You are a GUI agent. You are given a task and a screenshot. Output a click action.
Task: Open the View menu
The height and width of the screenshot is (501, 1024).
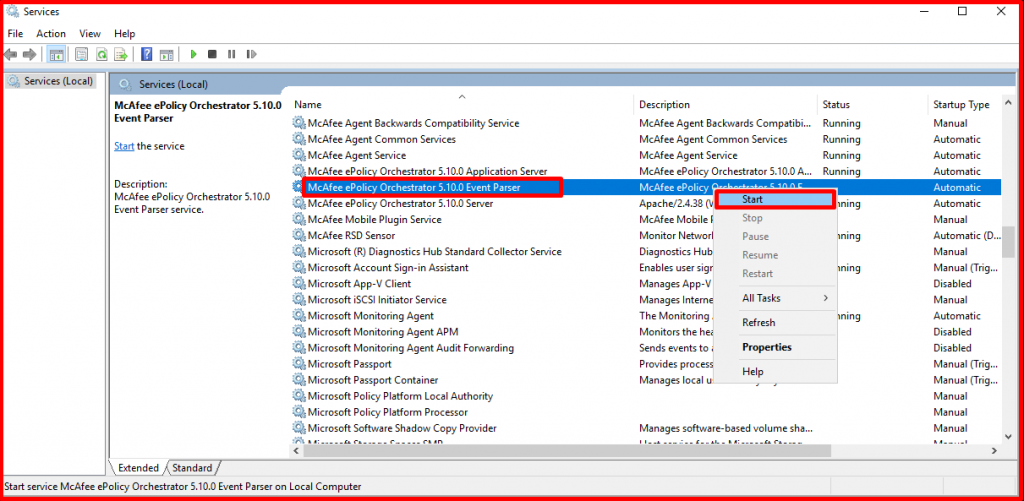click(x=90, y=33)
